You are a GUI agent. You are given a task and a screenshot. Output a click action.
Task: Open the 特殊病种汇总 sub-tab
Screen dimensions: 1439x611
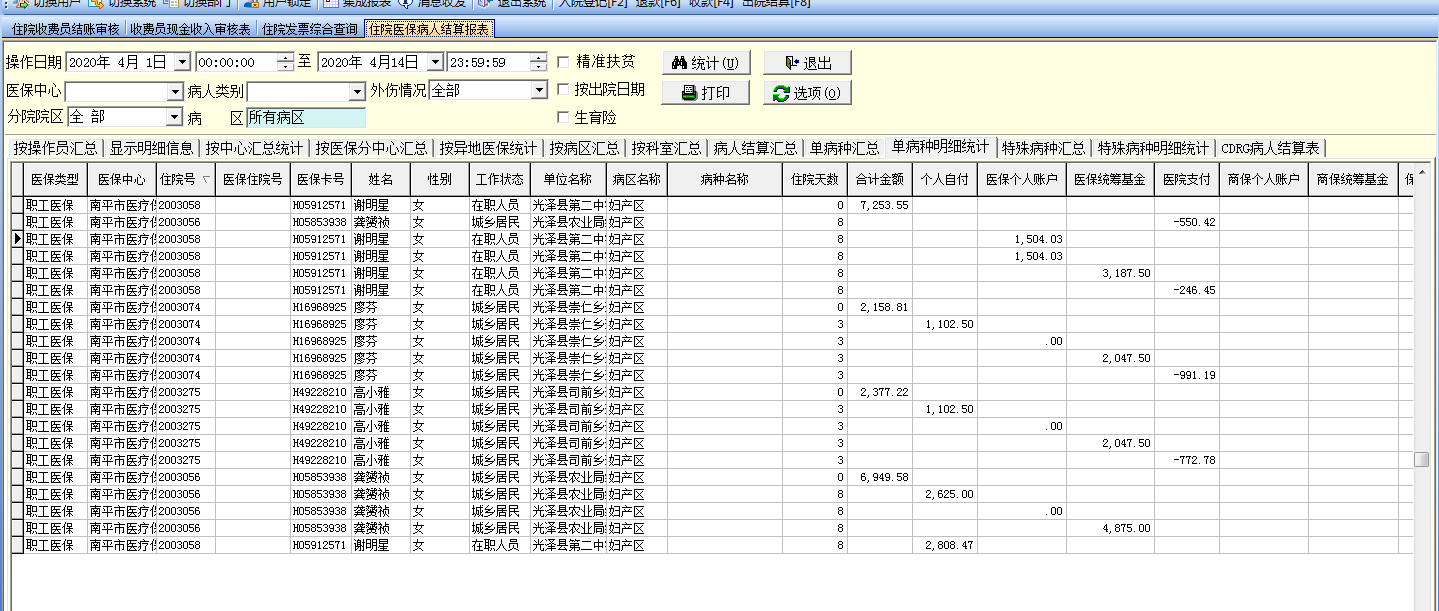coord(1043,148)
